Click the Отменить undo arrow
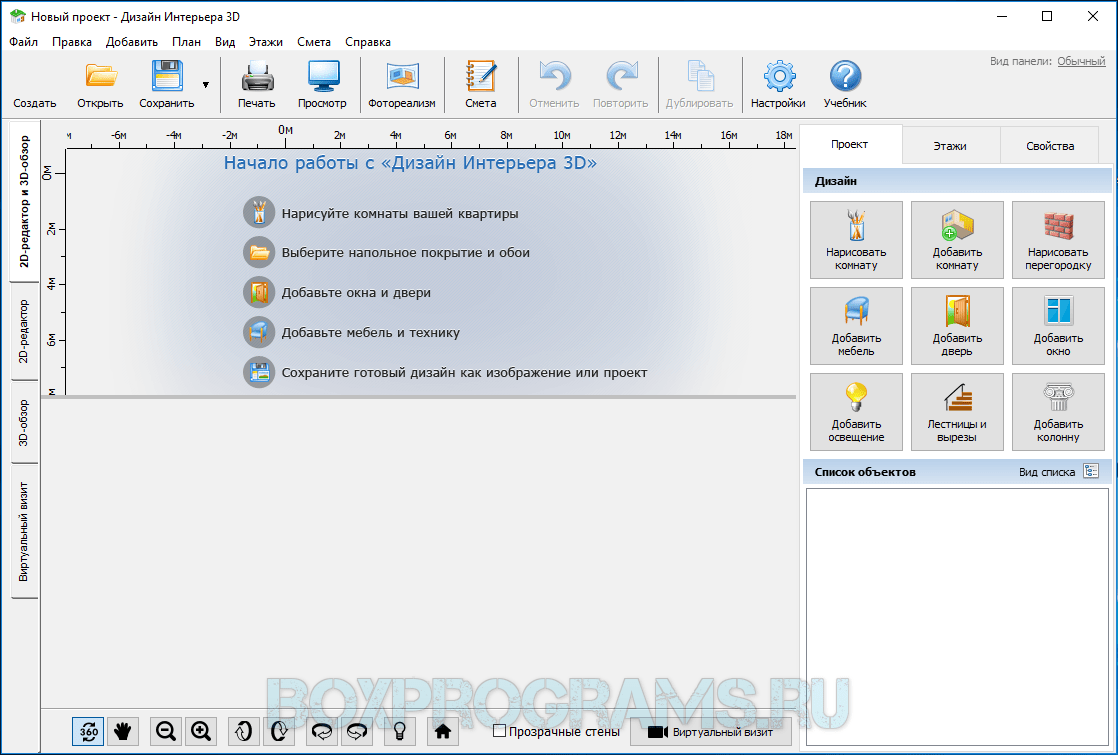 [x=554, y=85]
